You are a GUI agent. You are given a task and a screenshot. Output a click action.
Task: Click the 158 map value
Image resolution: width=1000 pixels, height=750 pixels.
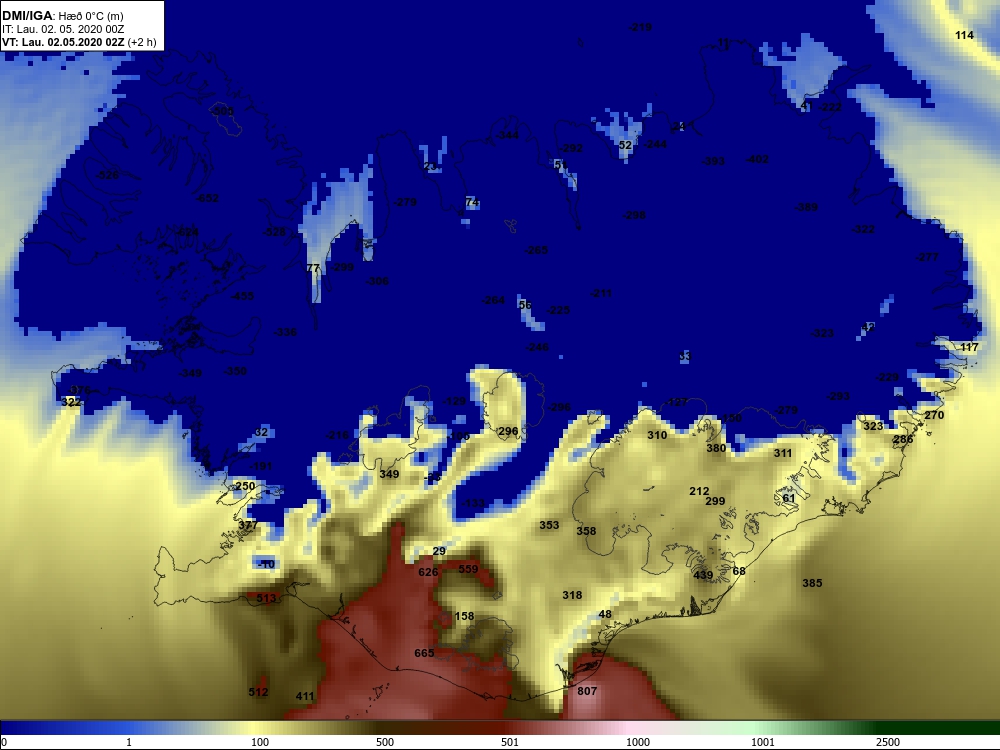(x=464, y=616)
